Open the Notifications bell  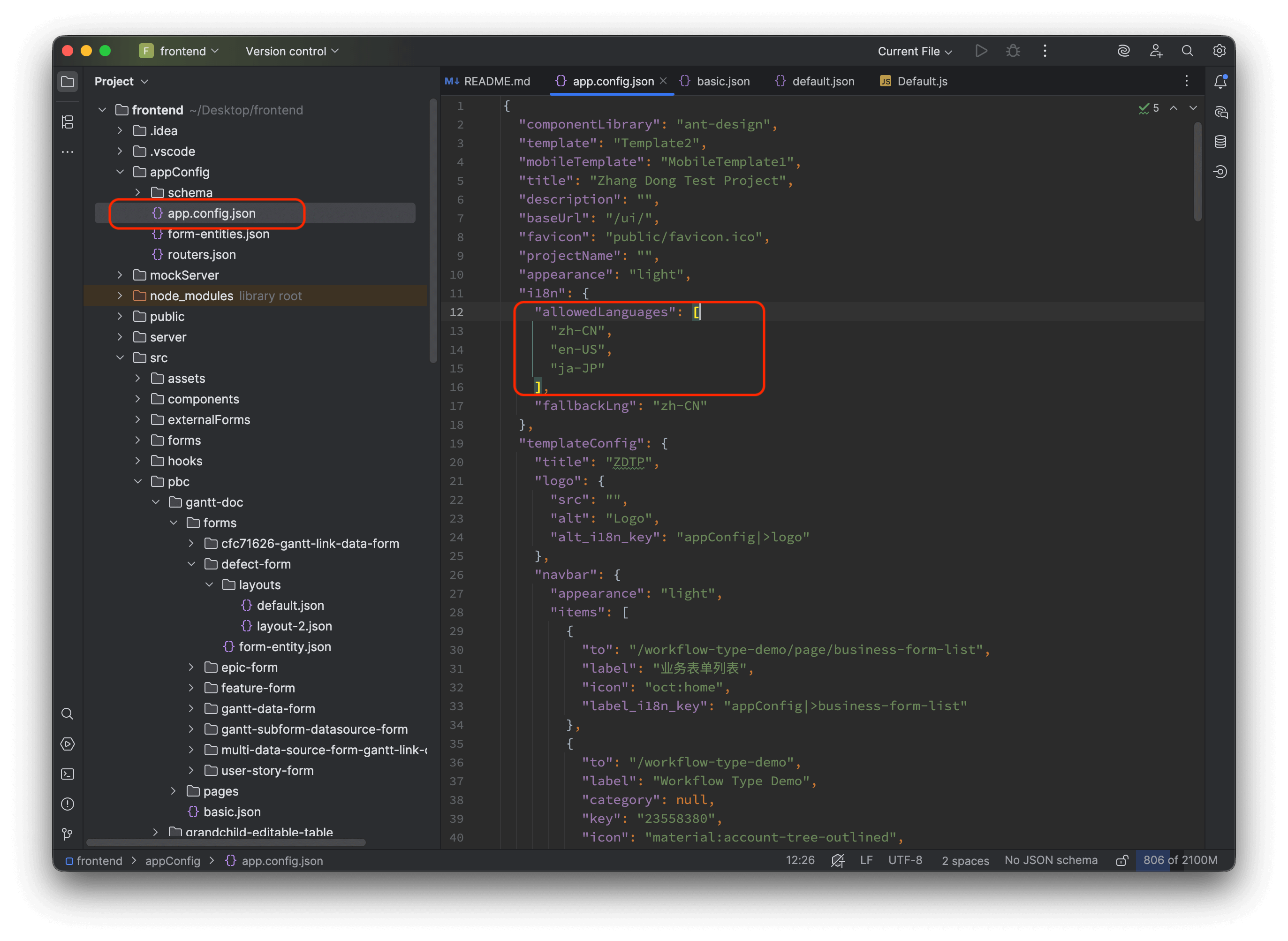coord(1220,82)
